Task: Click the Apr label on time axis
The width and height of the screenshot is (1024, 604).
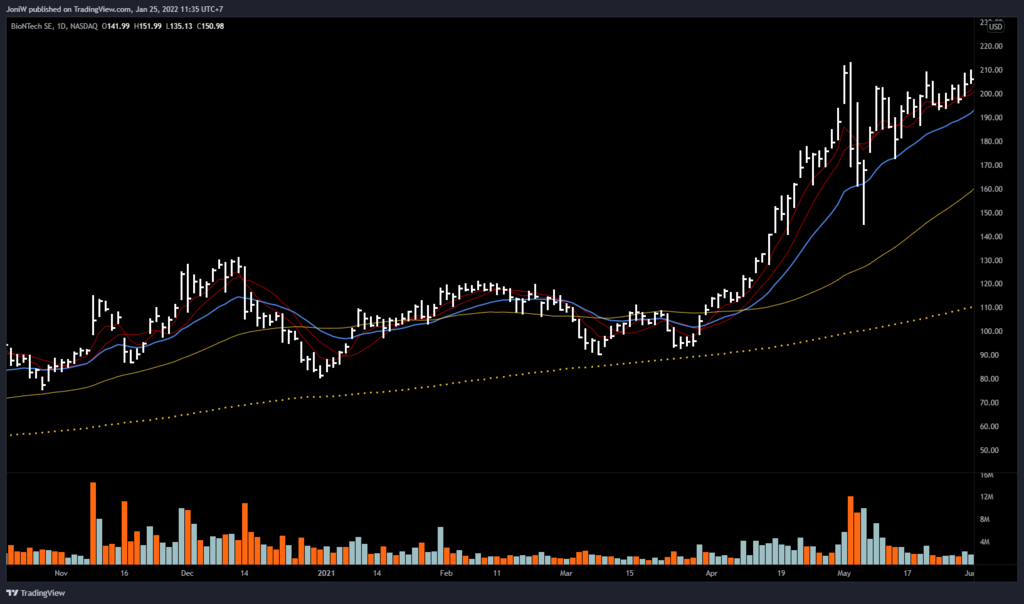Action: 711,574
